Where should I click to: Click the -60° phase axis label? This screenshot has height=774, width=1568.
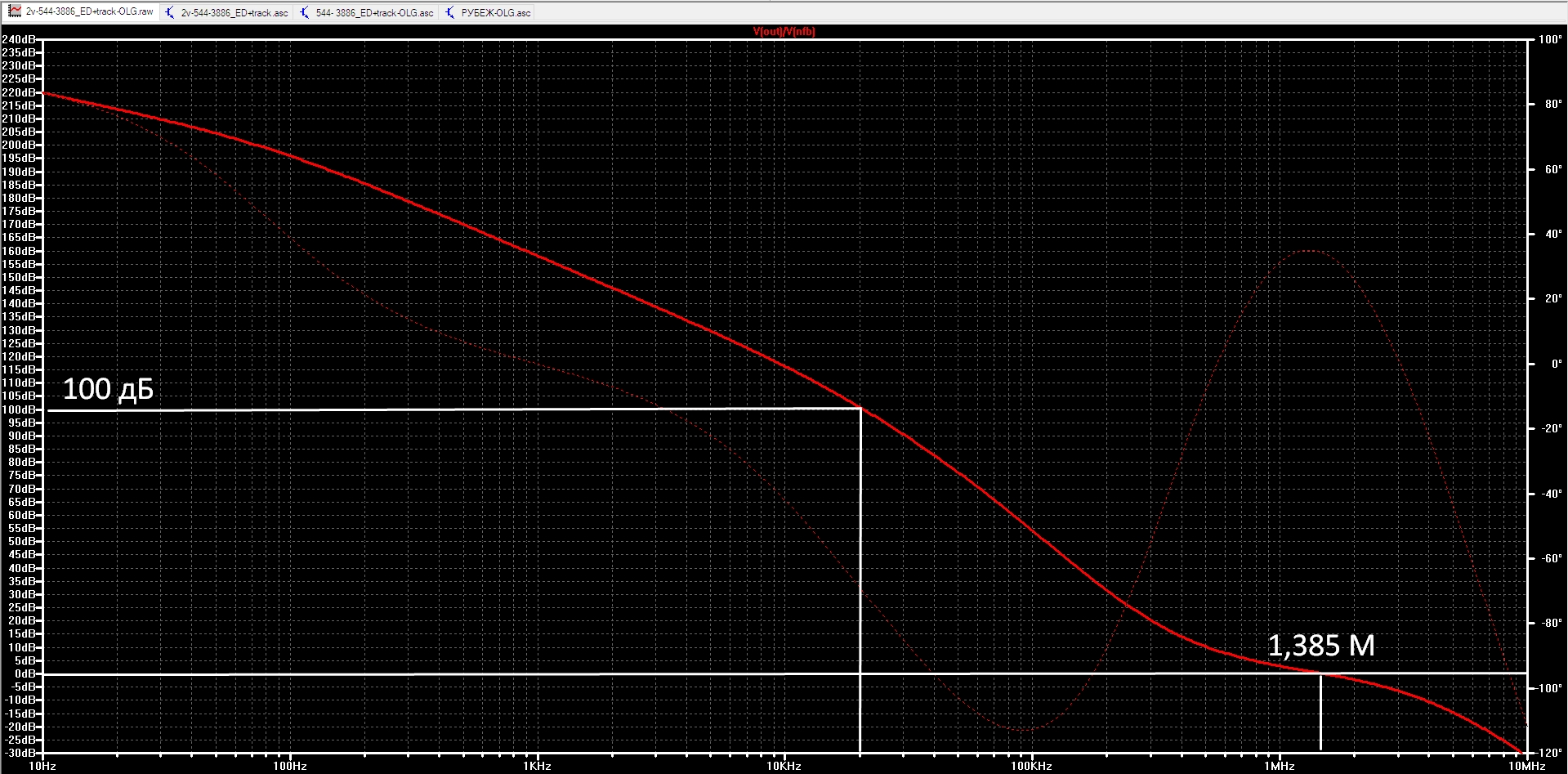click(x=1551, y=558)
